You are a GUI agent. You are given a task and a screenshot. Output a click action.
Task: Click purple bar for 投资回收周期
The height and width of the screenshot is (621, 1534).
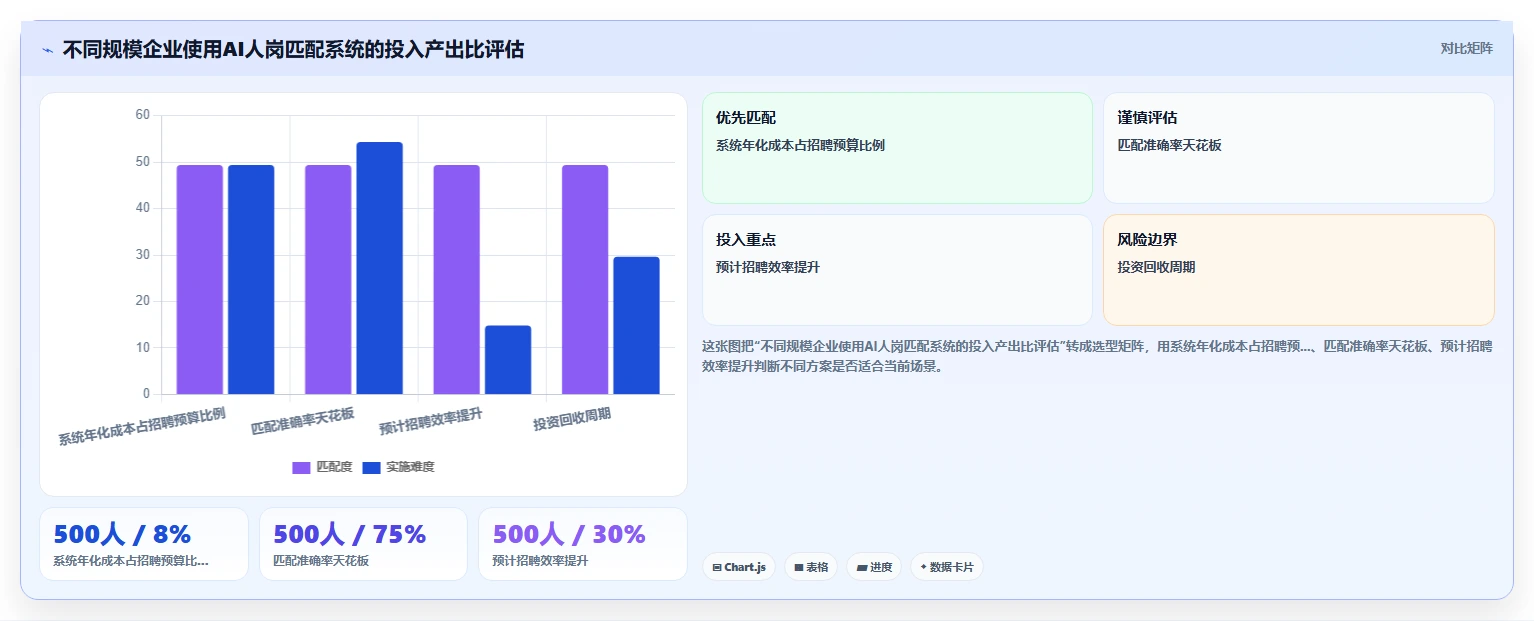(x=585, y=279)
